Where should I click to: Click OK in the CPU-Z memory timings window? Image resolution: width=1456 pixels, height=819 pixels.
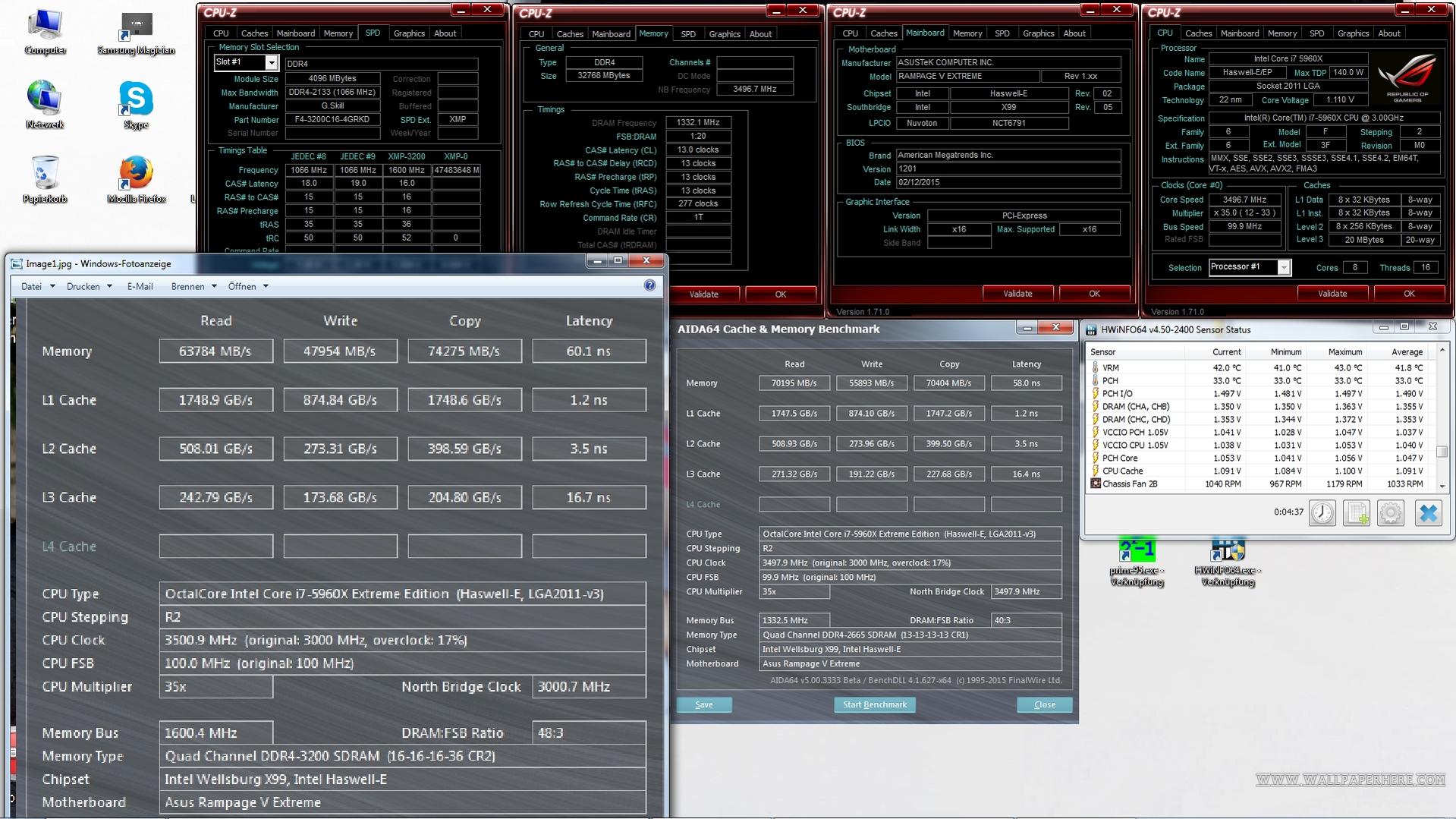pos(781,294)
